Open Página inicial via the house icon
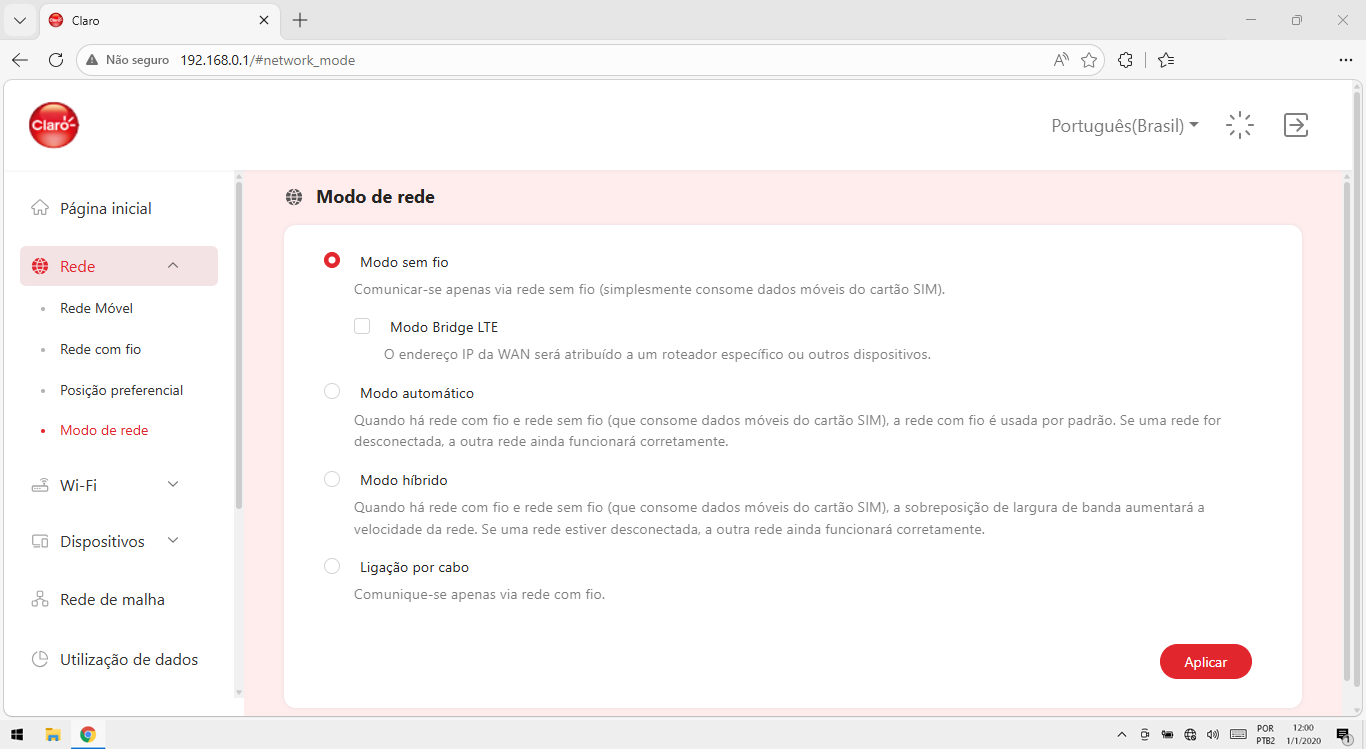Screen dimensions: 1366x749 40,208
